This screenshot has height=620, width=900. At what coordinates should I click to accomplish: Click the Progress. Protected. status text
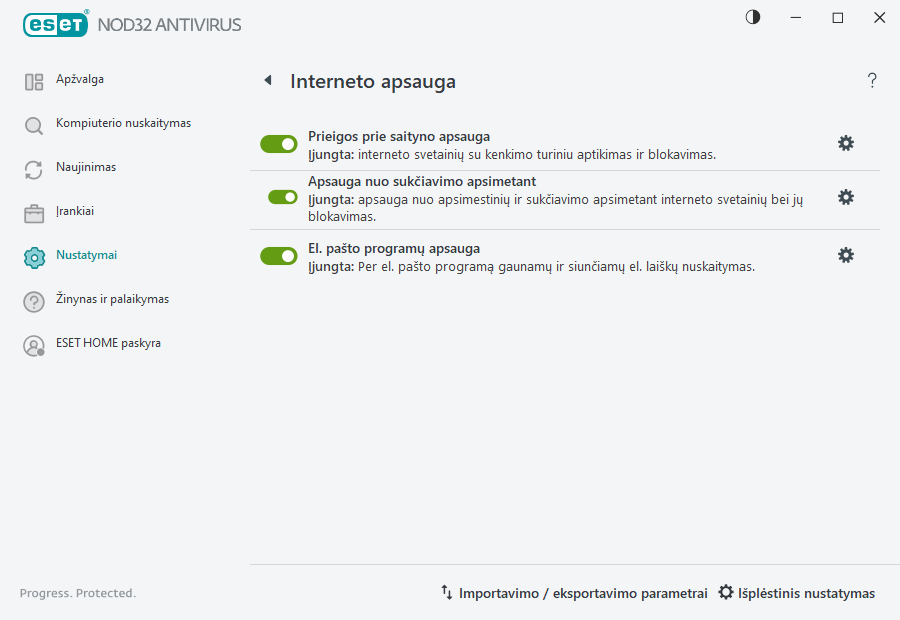coord(77,592)
